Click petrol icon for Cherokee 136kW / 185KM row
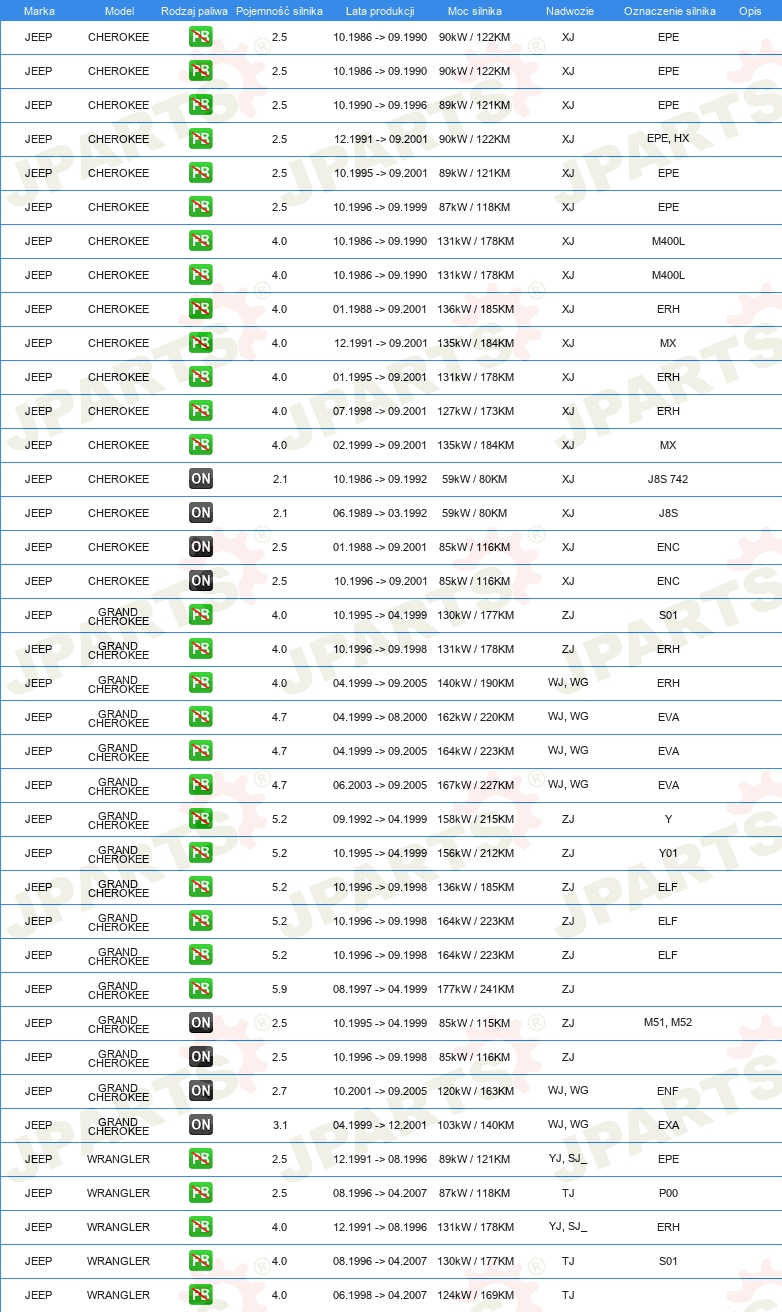 coord(200,309)
